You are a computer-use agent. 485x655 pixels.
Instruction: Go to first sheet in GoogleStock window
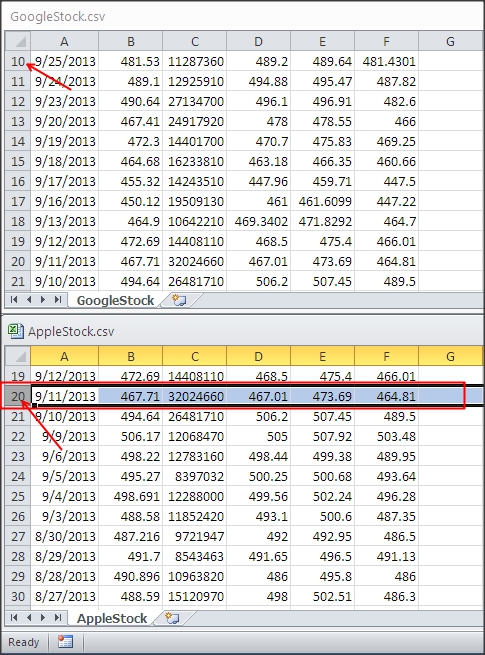14,300
